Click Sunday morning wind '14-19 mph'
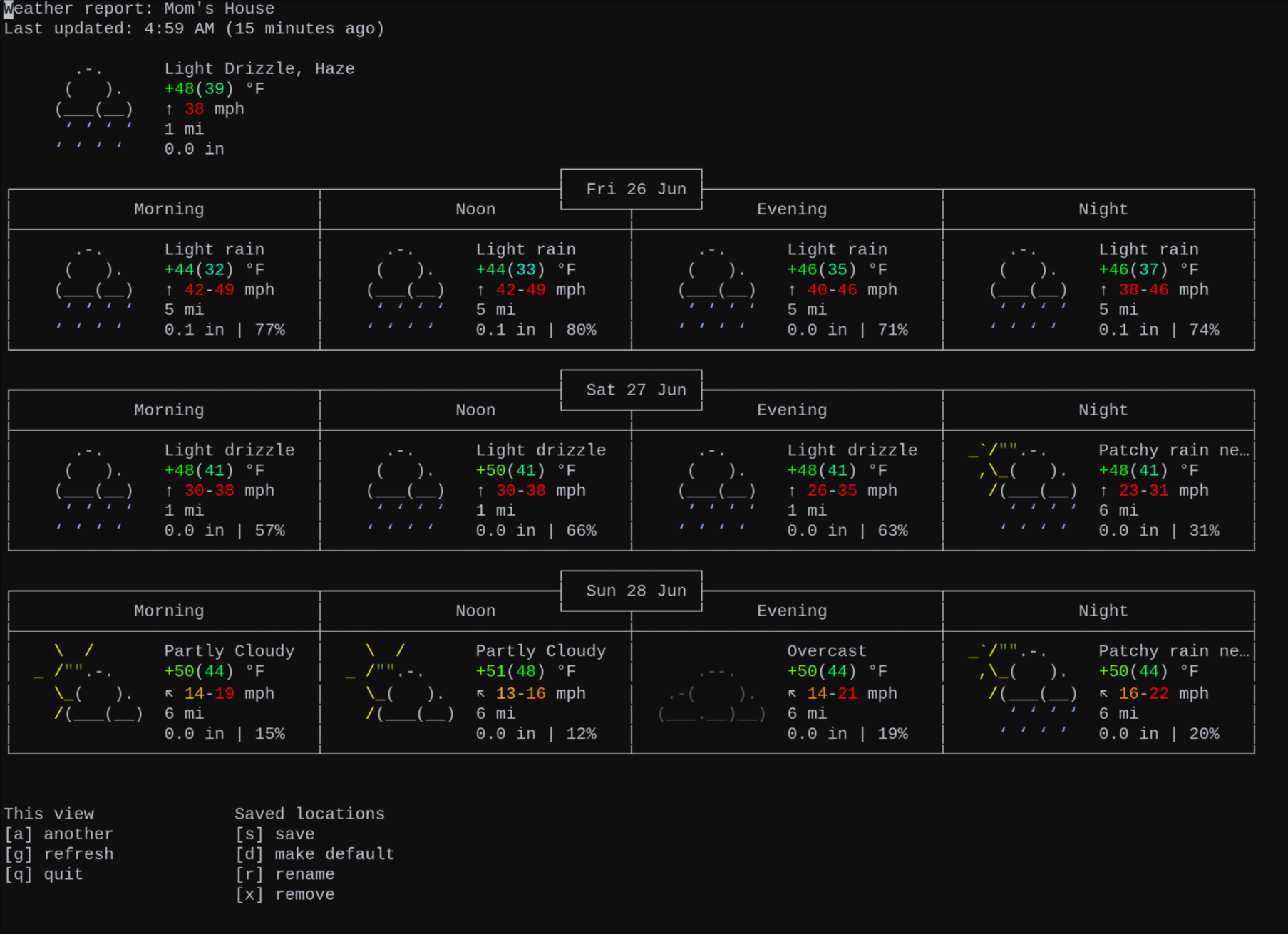Image resolution: width=1288 pixels, height=934 pixels. pos(230,693)
